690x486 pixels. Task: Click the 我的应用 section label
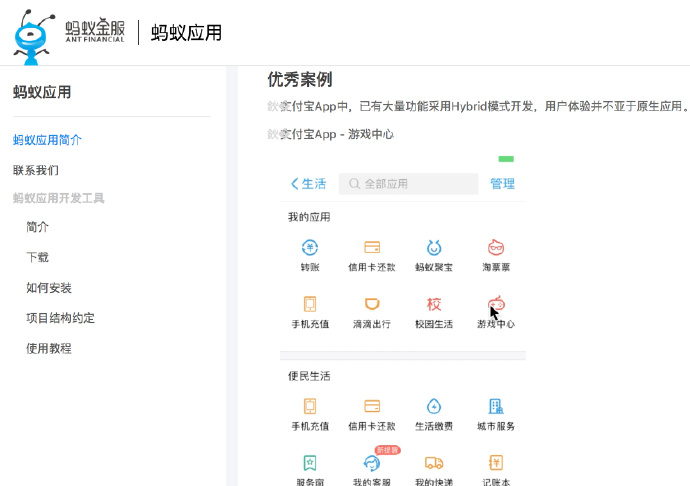[x=309, y=217]
